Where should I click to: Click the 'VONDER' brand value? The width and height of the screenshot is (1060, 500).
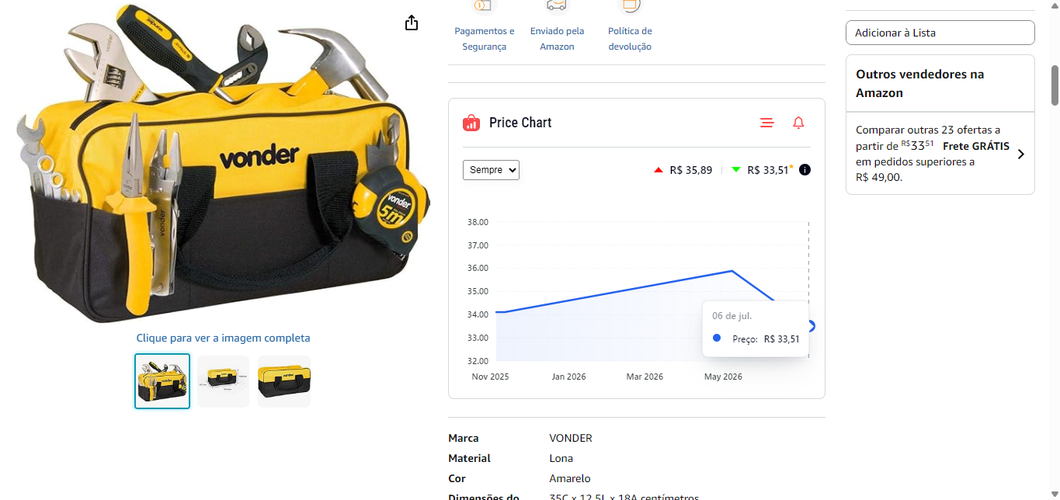coord(571,439)
